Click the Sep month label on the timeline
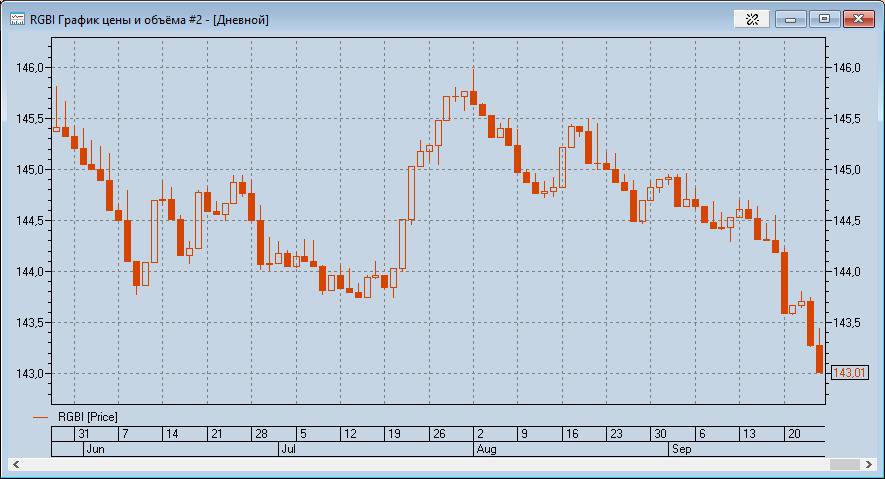885x479 pixels. 681,450
